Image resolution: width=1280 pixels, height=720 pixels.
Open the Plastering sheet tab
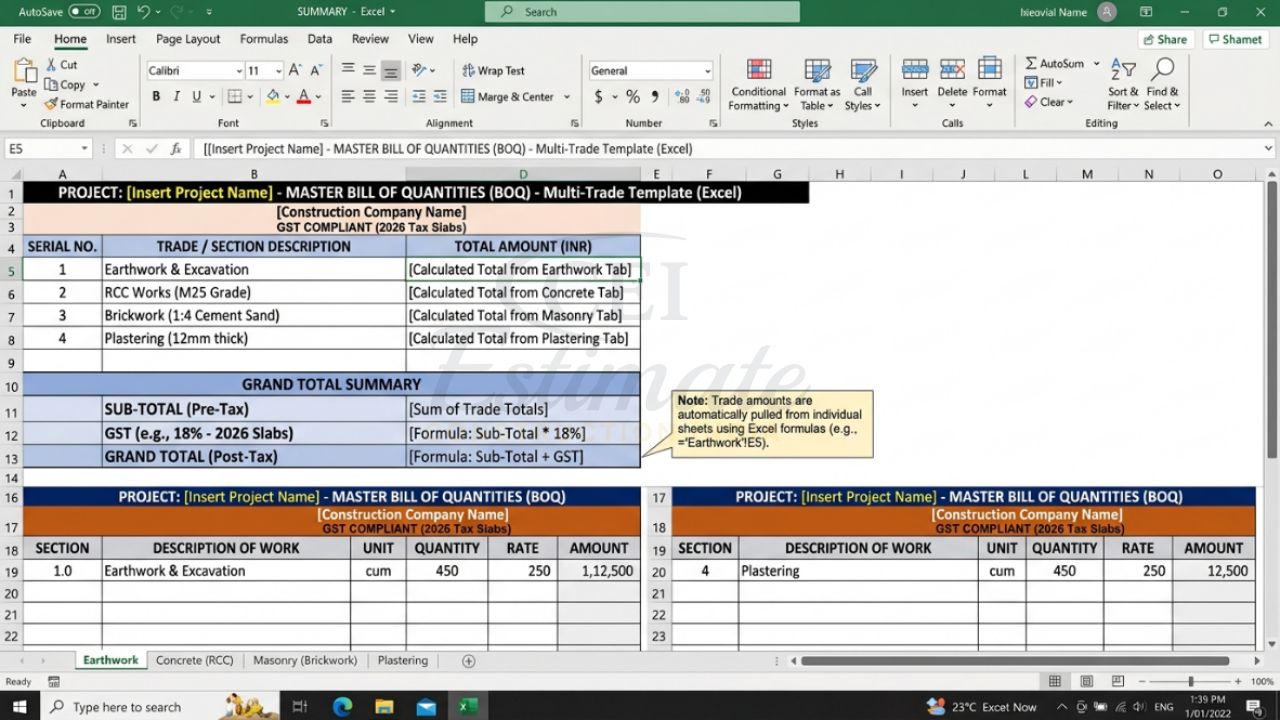pos(404,660)
